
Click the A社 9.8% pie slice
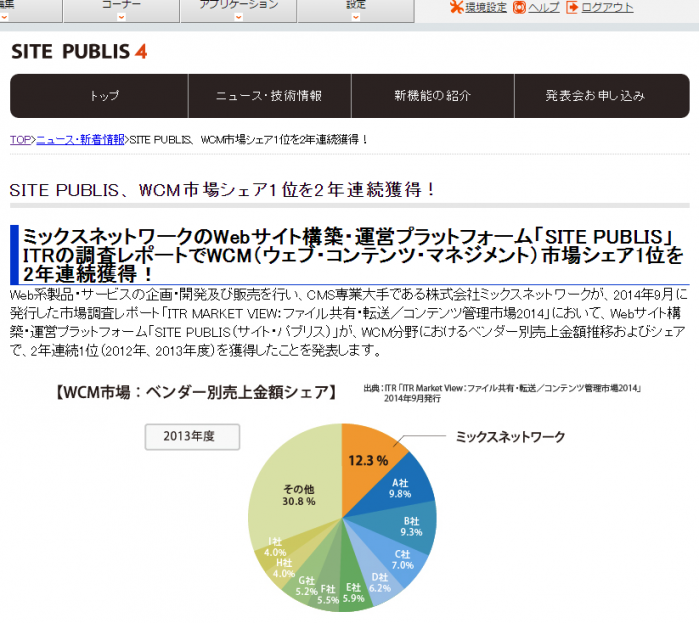(400, 488)
